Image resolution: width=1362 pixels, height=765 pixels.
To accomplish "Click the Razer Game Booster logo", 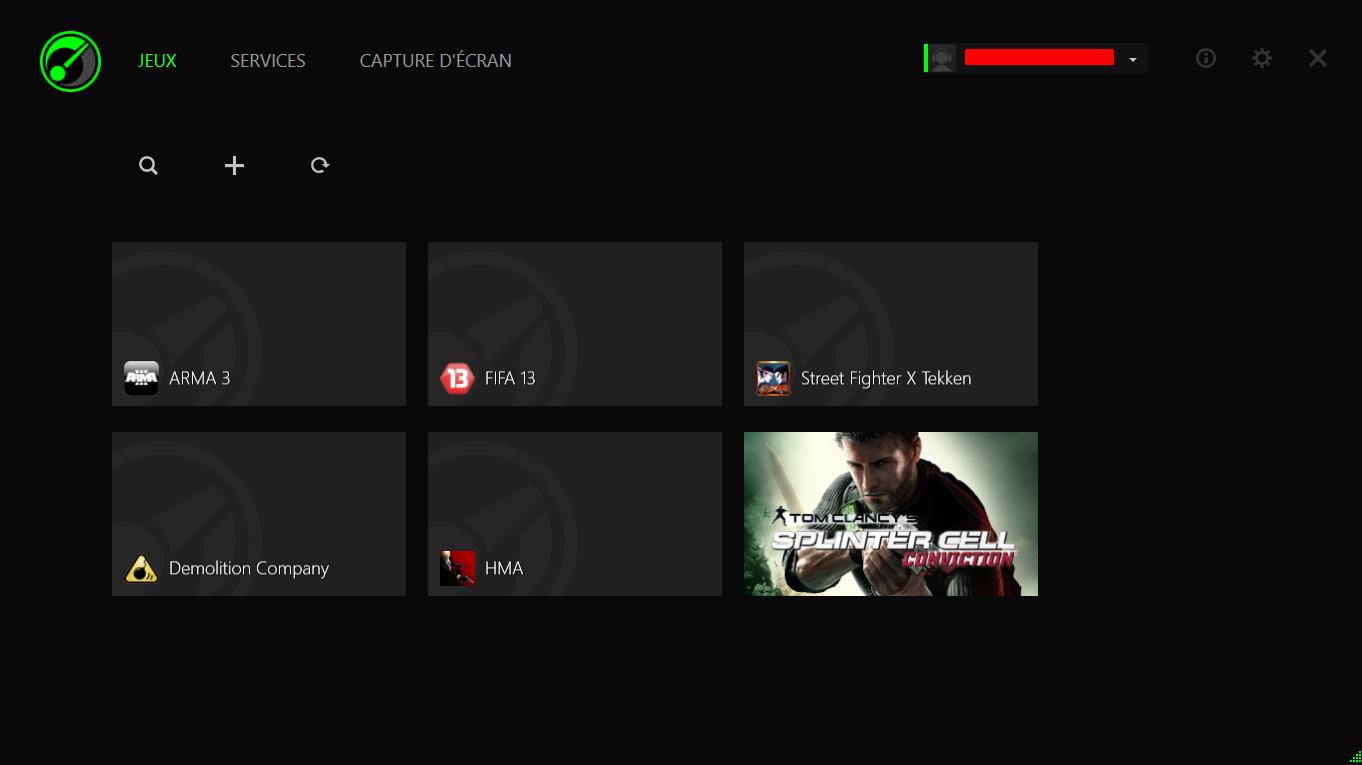I will point(70,61).
